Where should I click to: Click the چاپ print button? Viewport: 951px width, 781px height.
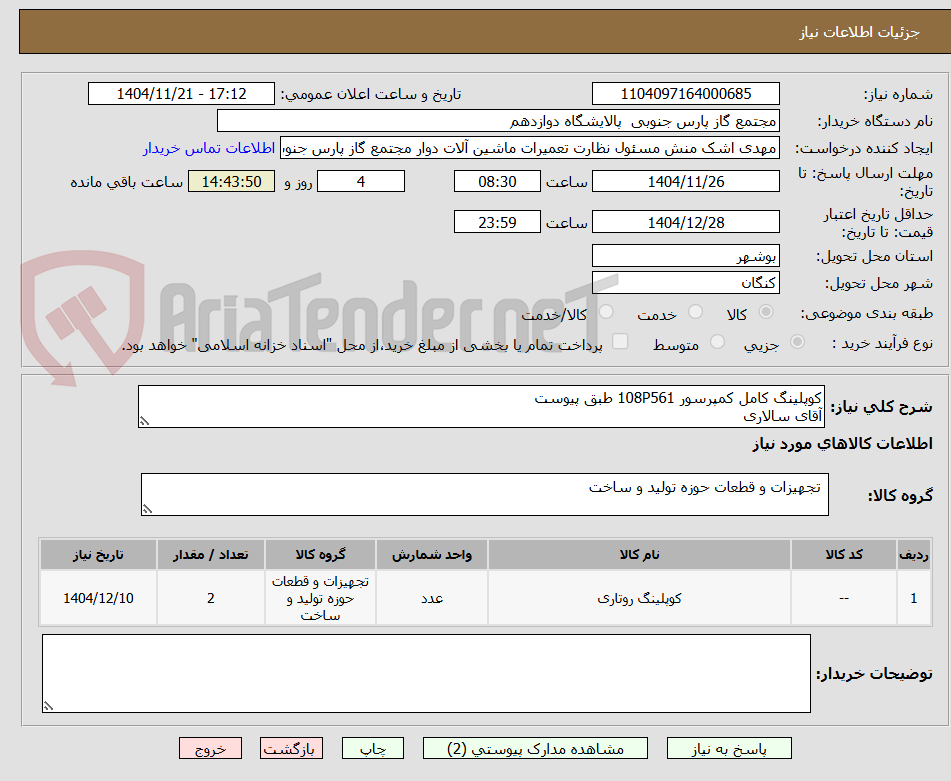(x=372, y=748)
